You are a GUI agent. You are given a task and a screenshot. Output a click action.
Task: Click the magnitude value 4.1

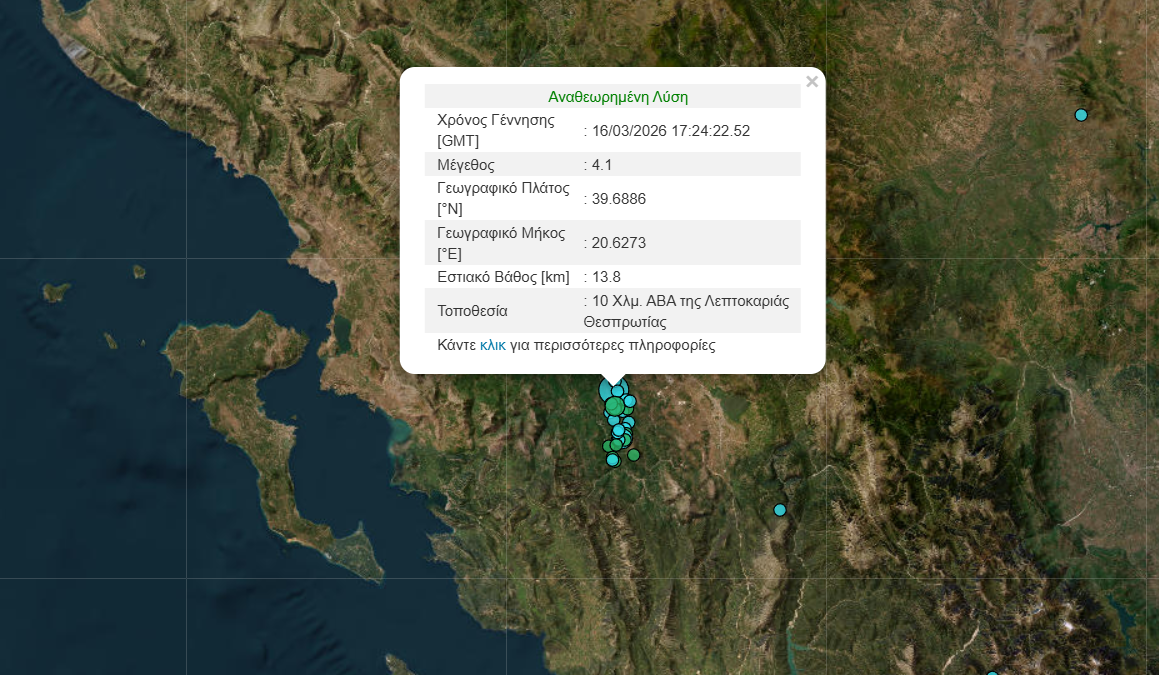602,164
